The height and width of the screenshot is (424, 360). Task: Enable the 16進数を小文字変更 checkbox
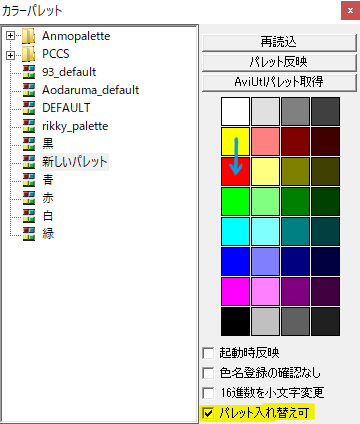(208, 393)
